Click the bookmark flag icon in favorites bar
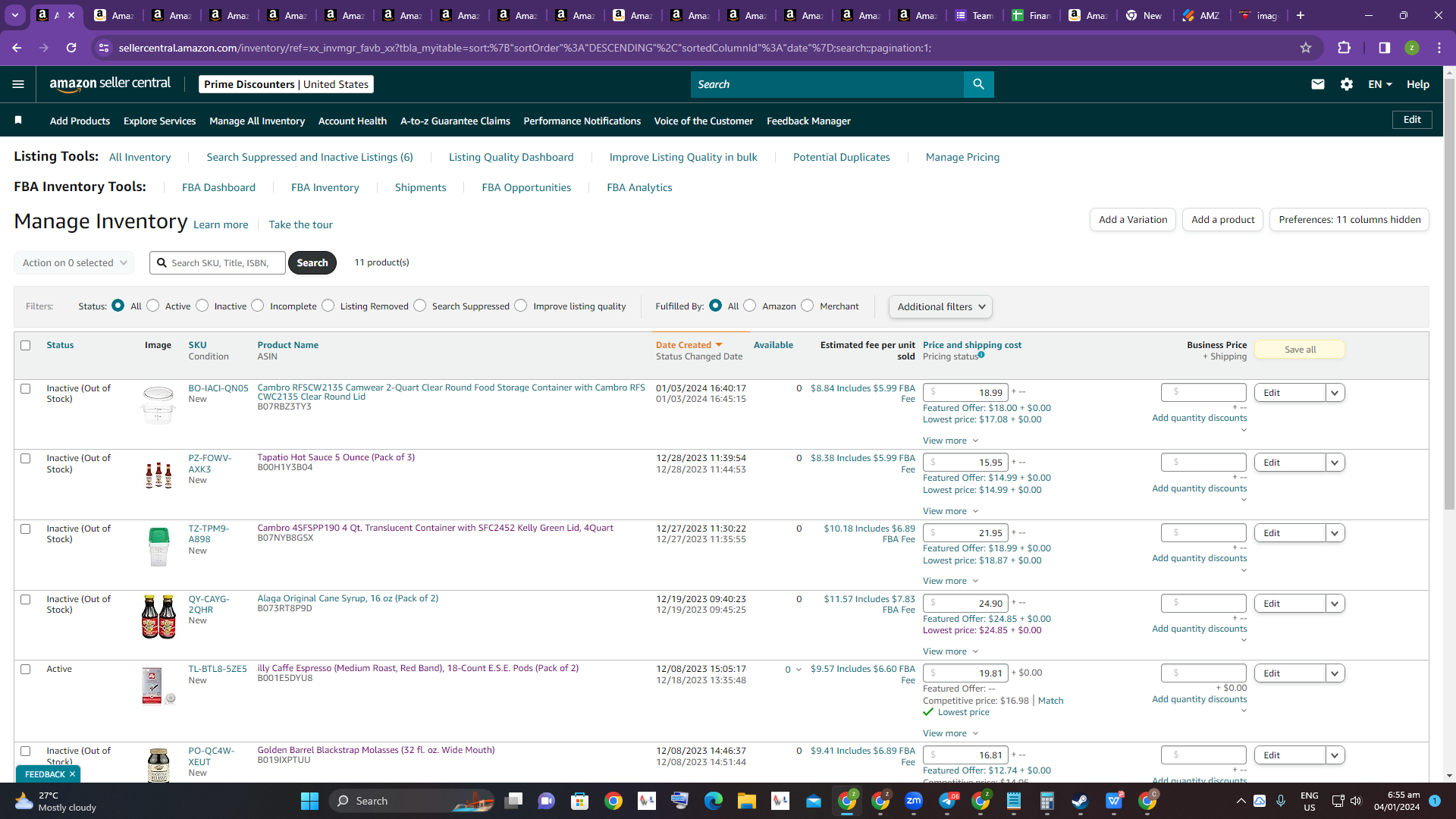Viewport: 1456px width, 819px height. coord(18,120)
